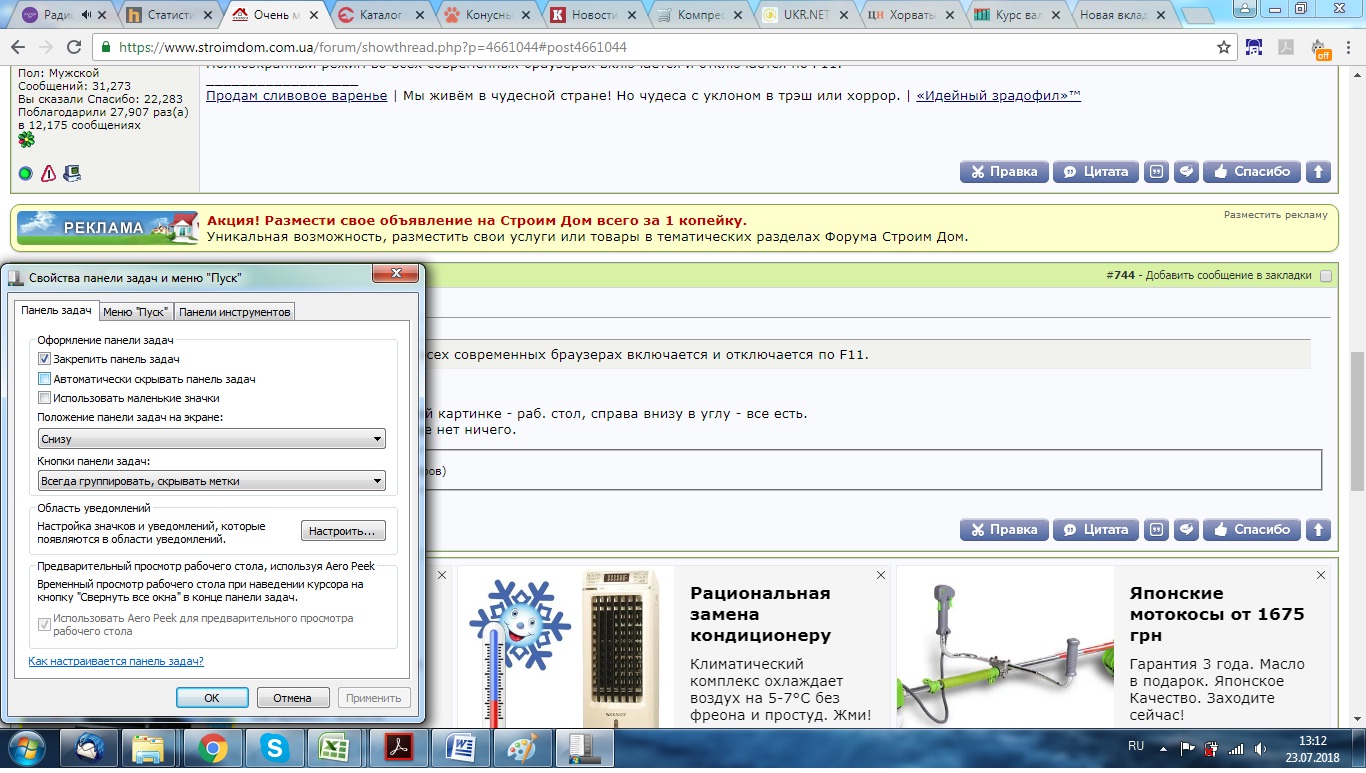Open Skype from the taskbar

click(275, 748)
